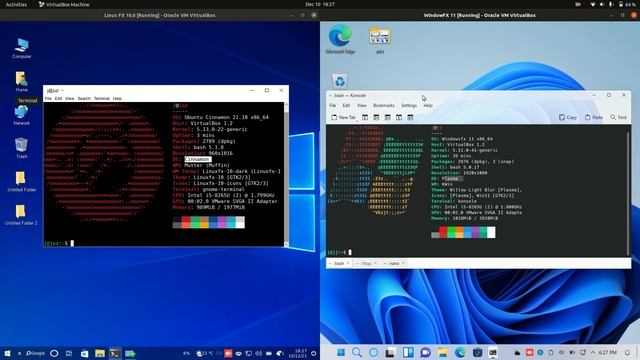Click the Windows 11 style Start button in WindowFX
640x360 pixels.
[341, 352]
